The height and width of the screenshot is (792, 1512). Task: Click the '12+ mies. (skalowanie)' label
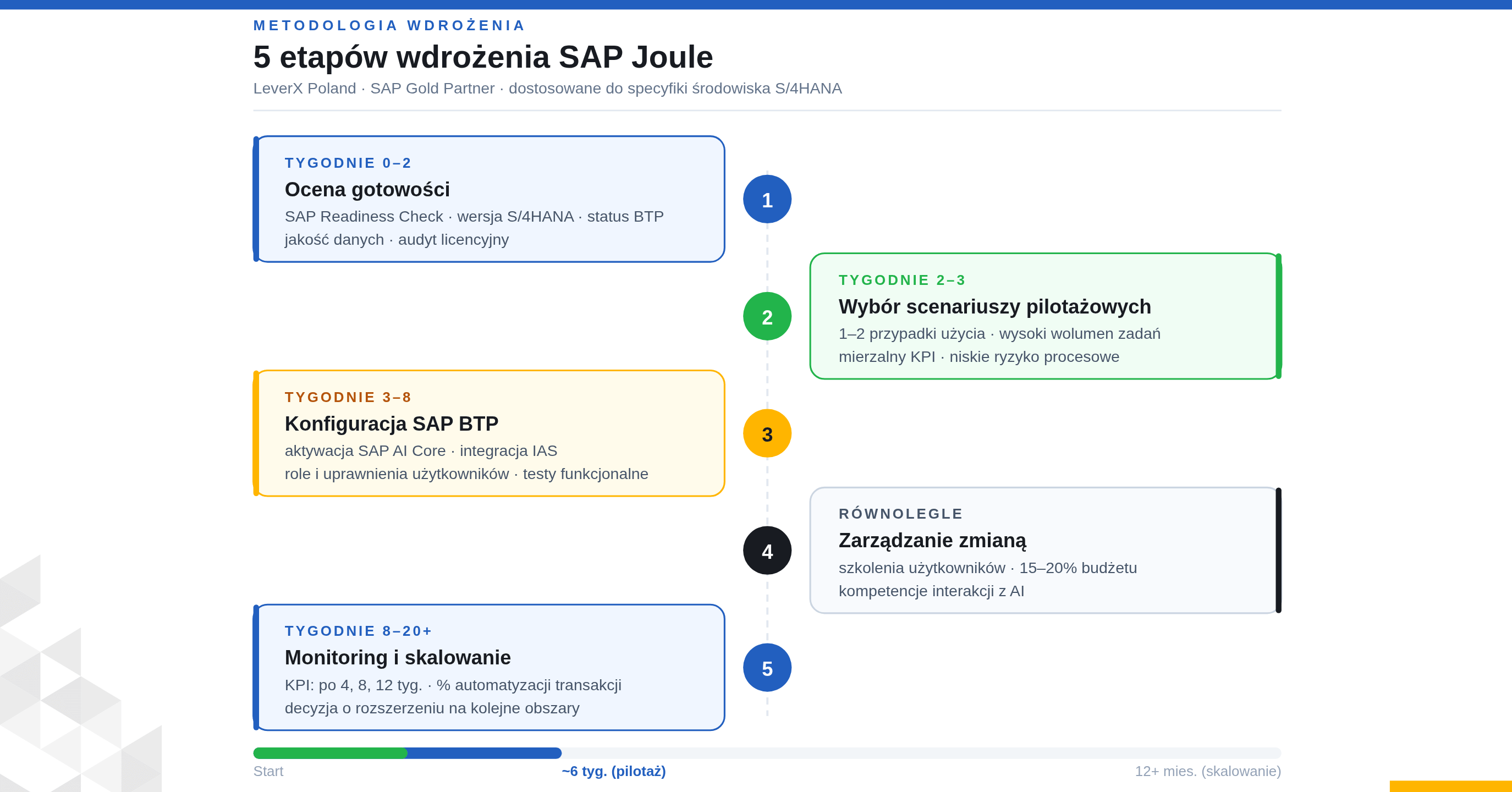click(1208, 772)
